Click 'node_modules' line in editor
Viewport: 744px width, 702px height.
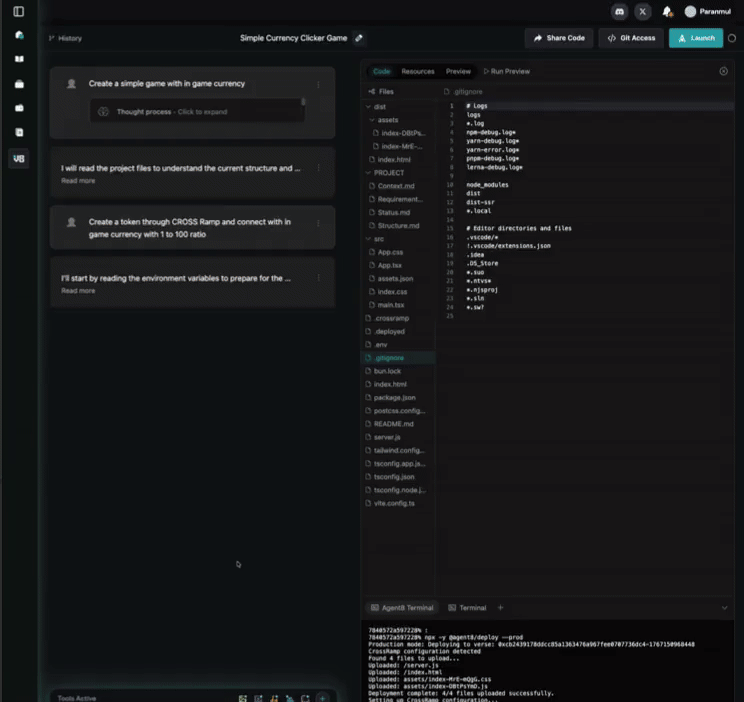click(x=487, y=185)
